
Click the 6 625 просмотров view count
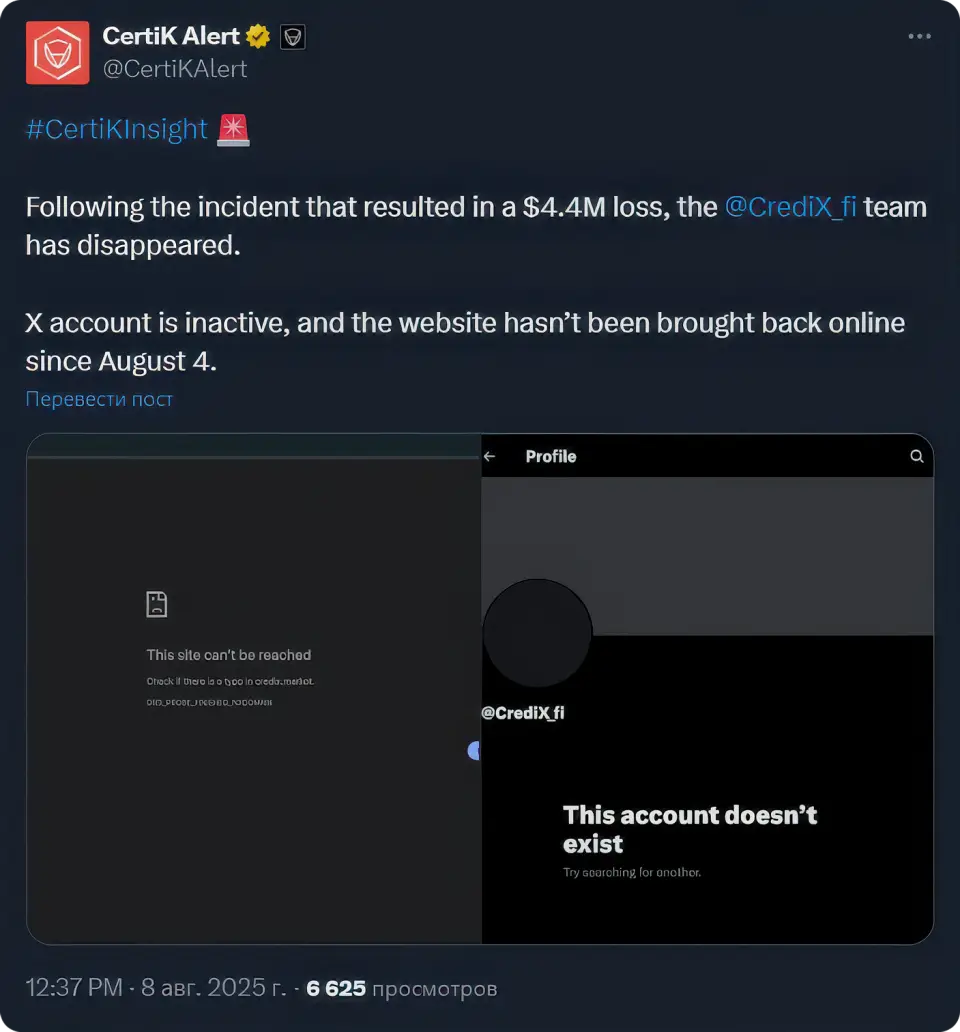(401, 988)
